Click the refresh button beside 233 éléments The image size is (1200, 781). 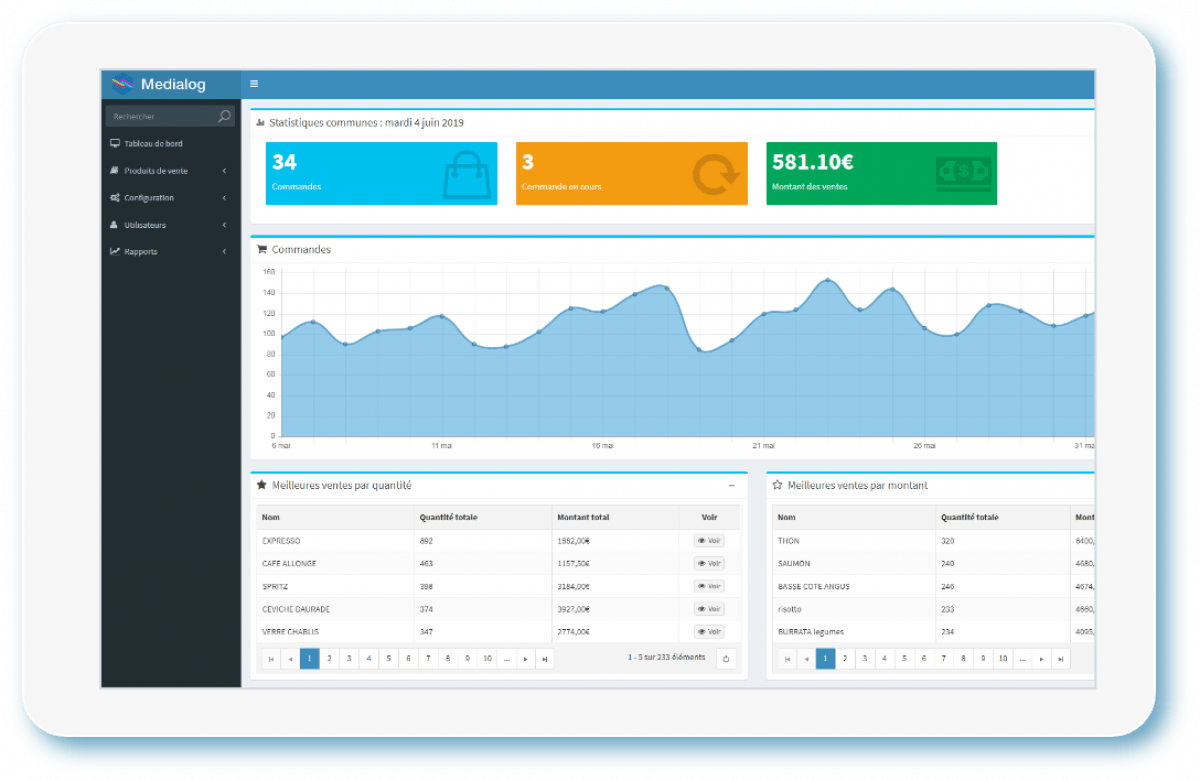[x=726, y=658]
